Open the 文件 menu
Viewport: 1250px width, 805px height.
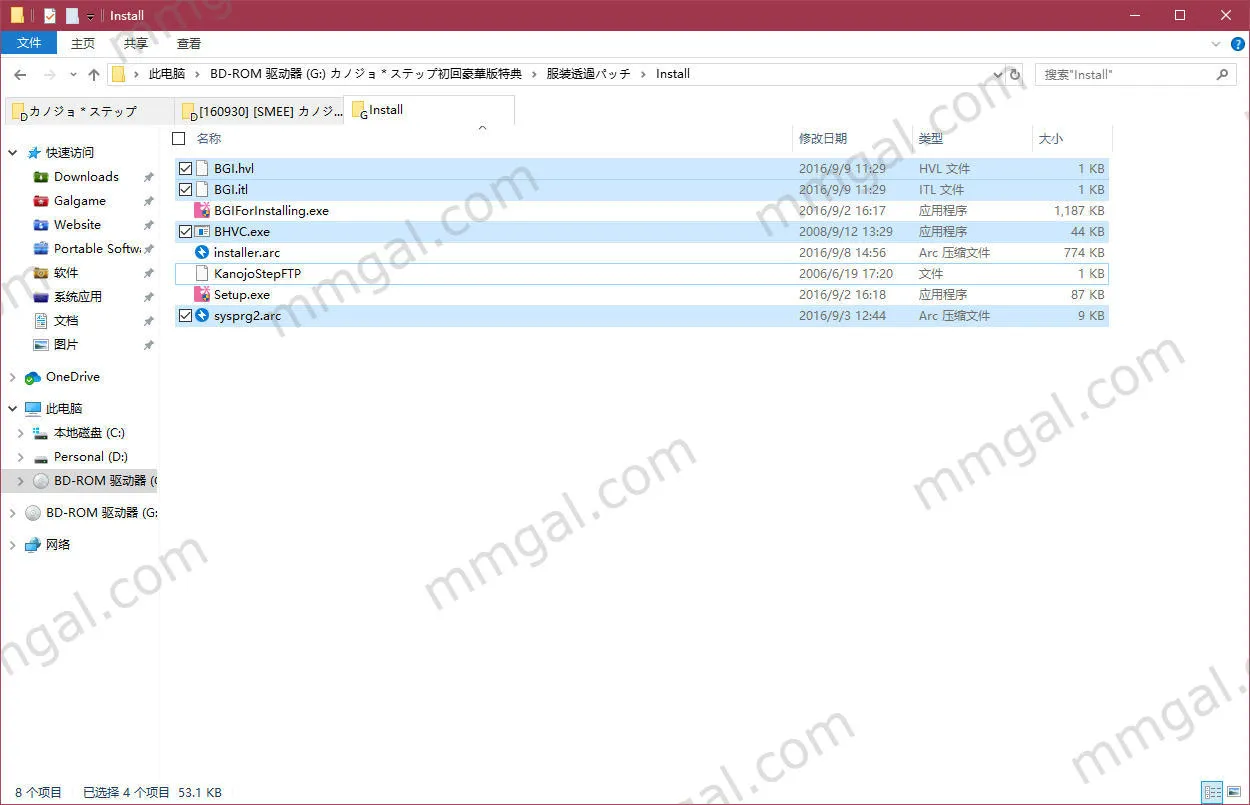point(29,43)
